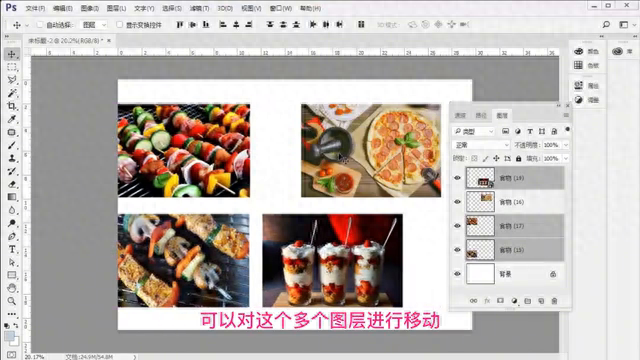Select the Rectangular Marquee tool

coord(11,67)
